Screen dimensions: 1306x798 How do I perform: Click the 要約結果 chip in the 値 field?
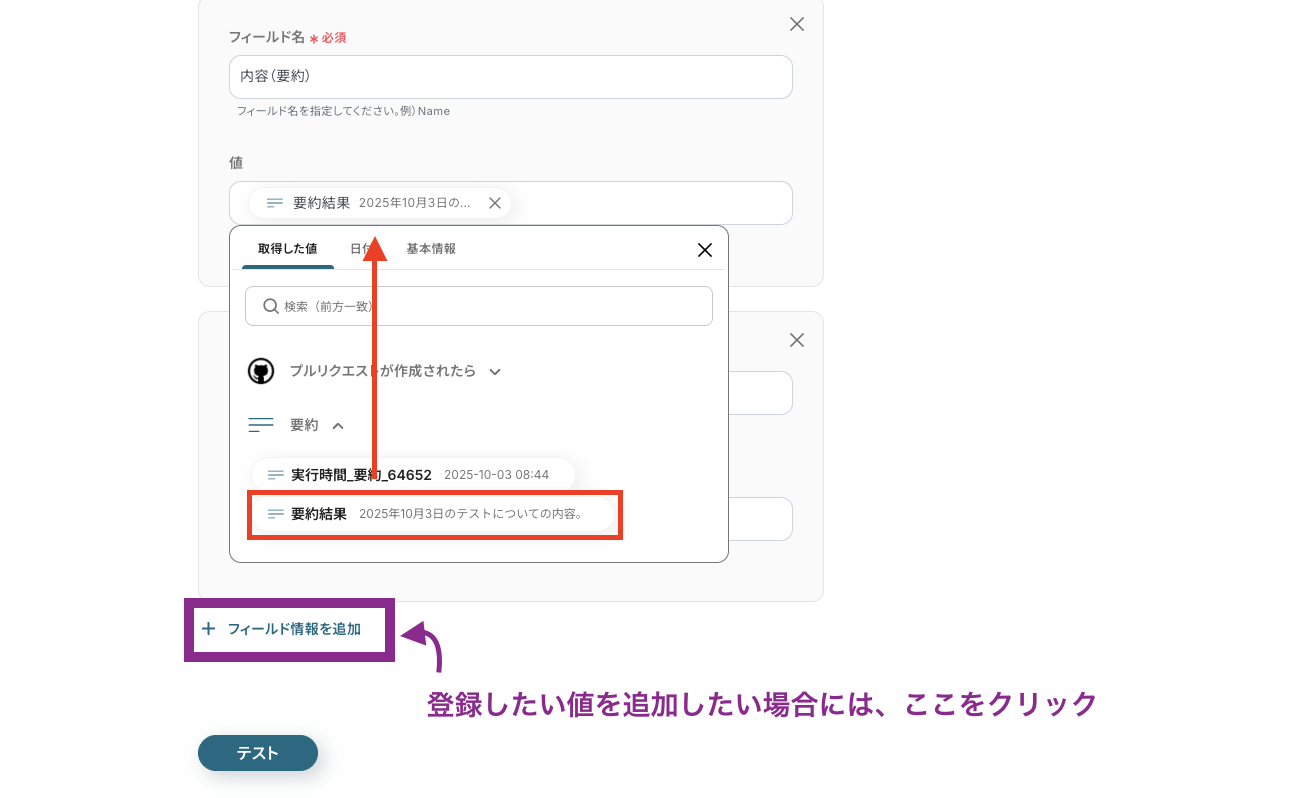[x=380, y=203]
